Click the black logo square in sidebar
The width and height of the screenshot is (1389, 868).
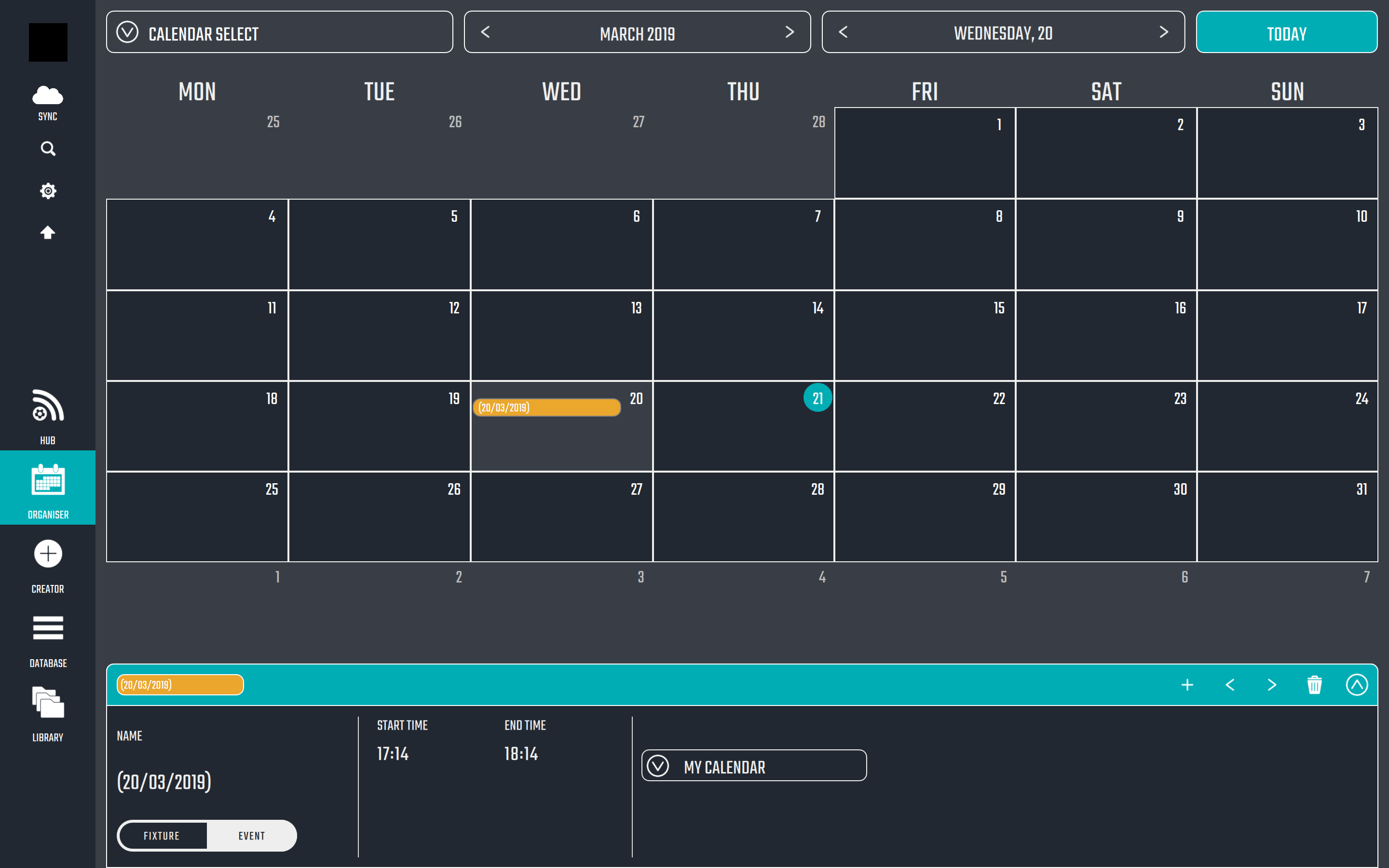click(x=48, y=42)
